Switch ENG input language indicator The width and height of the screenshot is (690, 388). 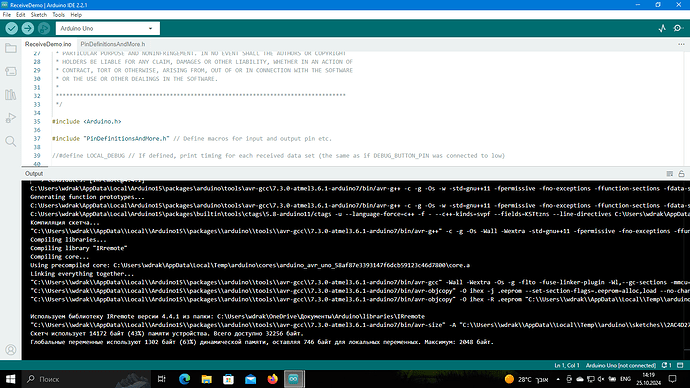(625, 379)
